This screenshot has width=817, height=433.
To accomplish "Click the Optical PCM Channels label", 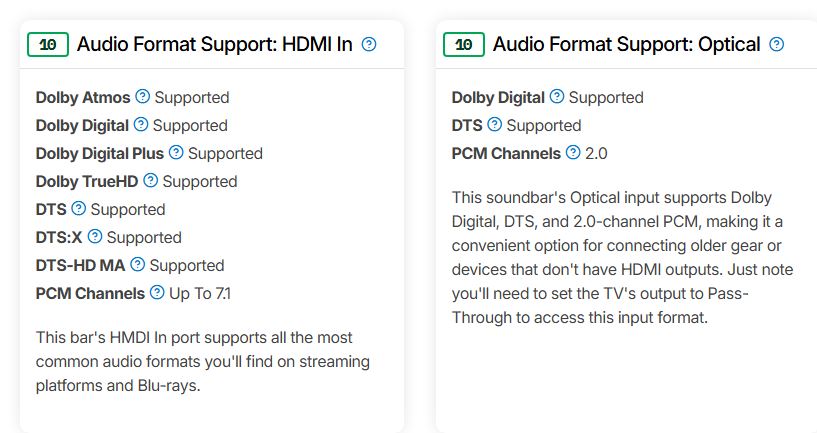I will (x=506, y=153).
